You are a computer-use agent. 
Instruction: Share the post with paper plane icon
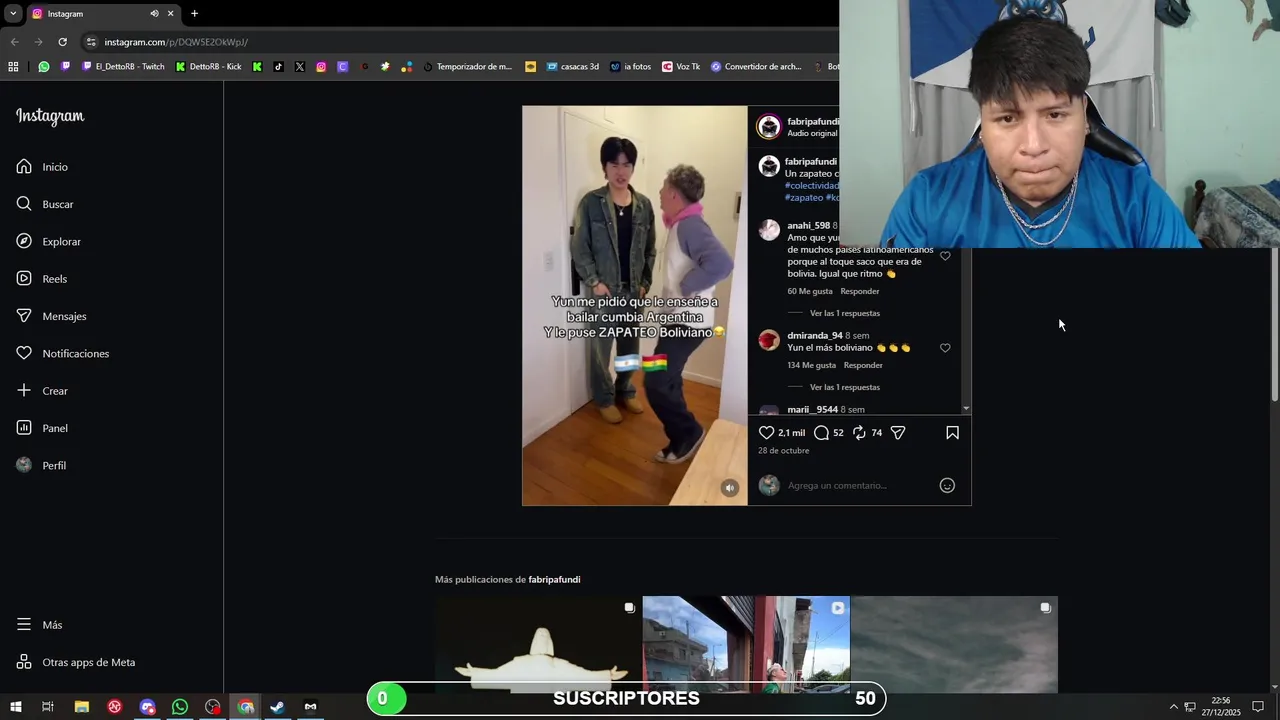pyautogui.click(x=898, y=433)
